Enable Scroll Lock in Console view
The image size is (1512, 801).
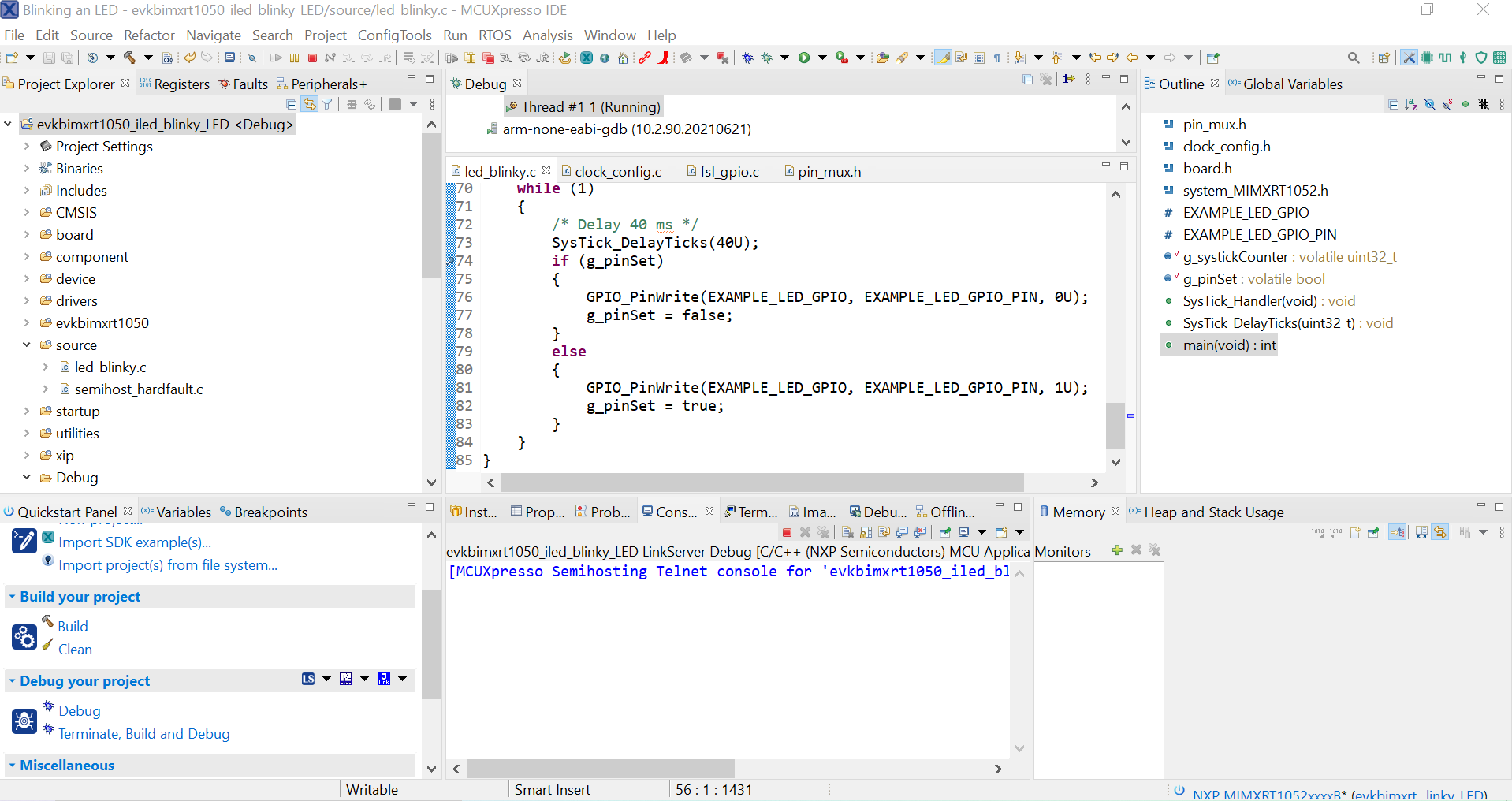pos(866,532)
